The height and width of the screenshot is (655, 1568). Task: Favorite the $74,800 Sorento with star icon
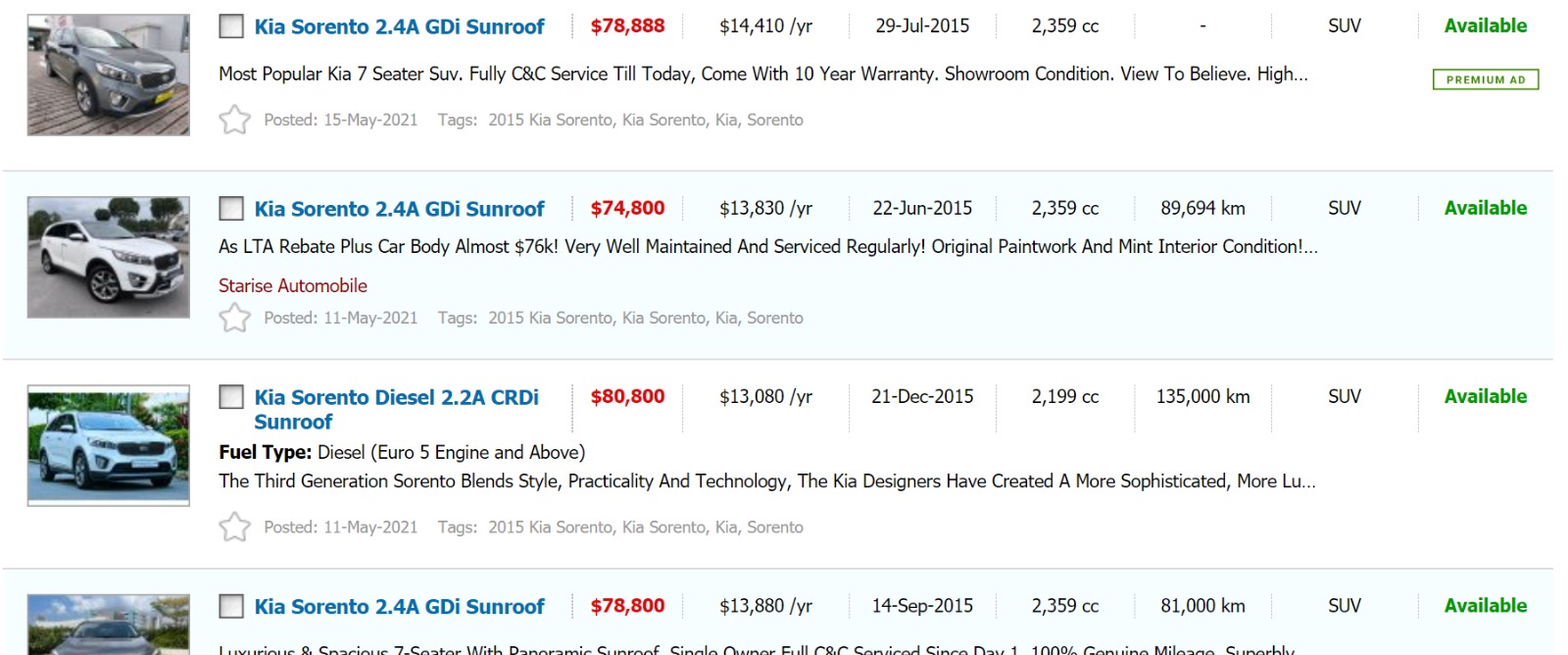[x=234, y=318]
